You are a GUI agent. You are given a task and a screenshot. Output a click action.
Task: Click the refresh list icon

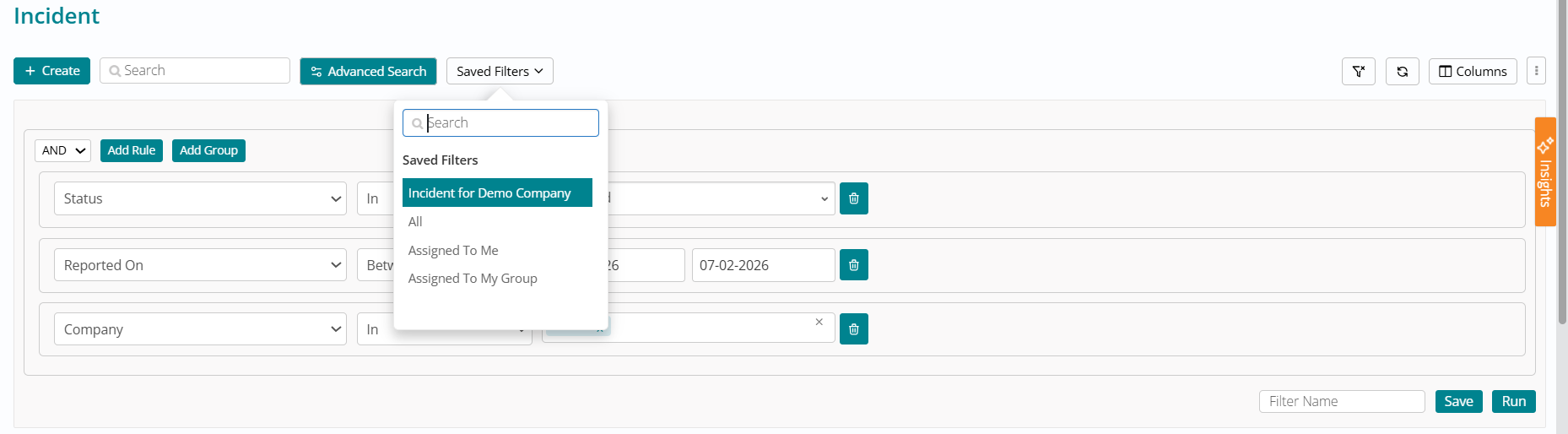[1402, 72]
